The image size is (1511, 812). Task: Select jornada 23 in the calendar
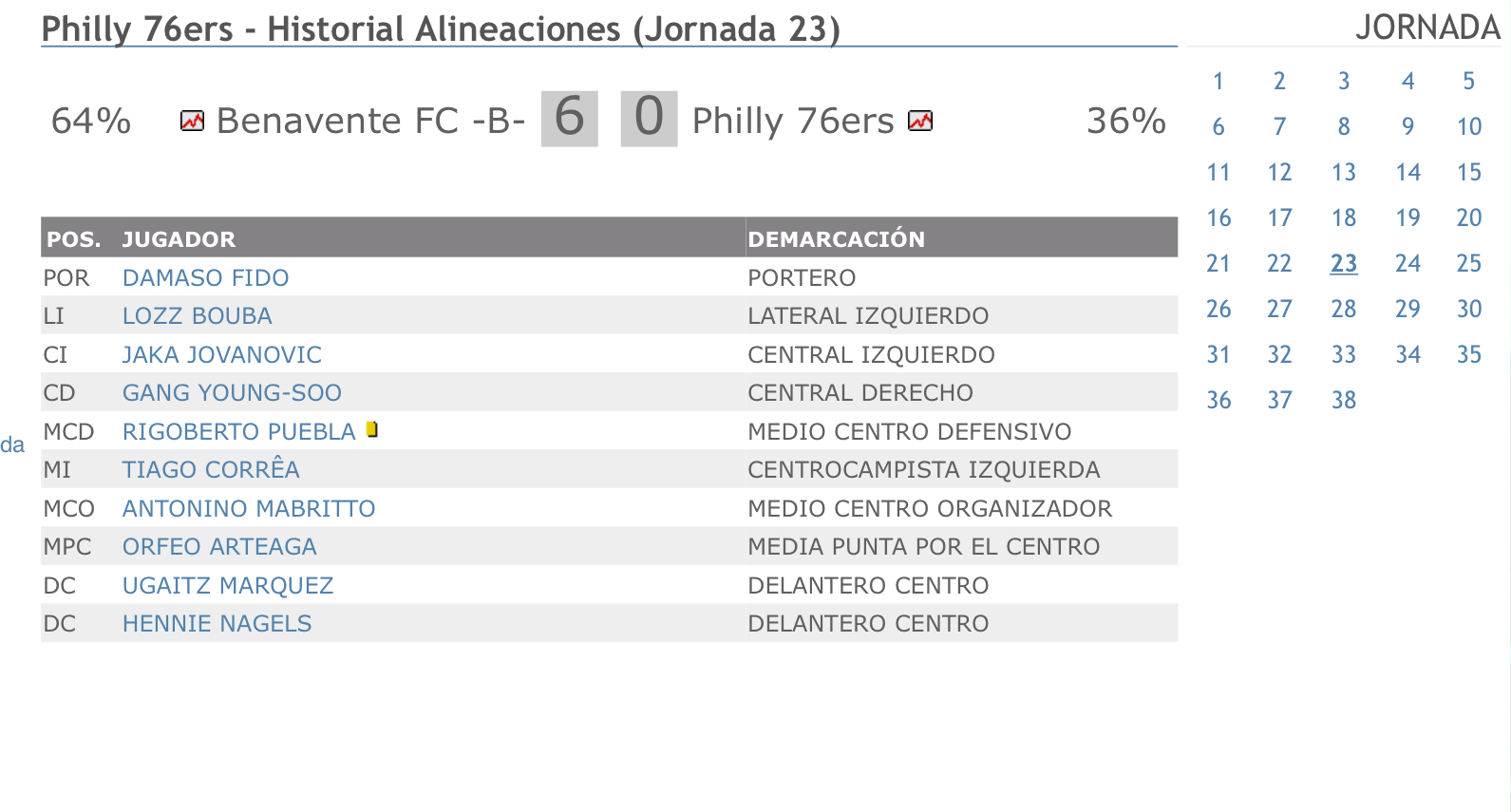click(1344, 264)
